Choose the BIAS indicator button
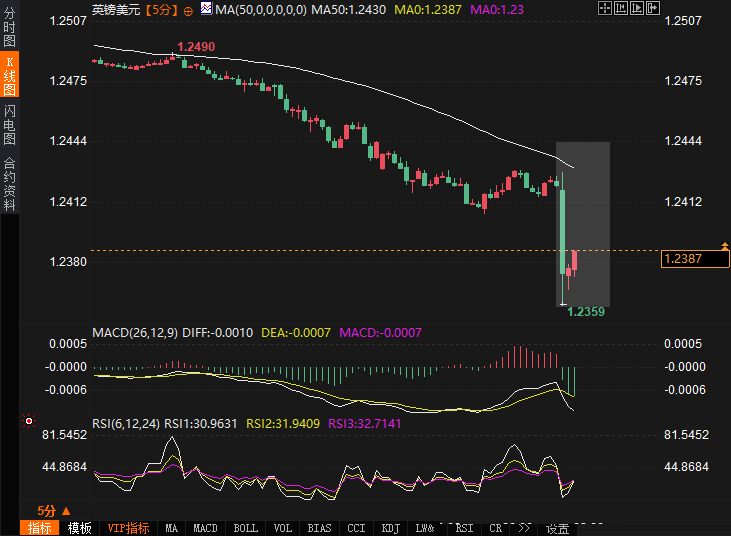Viewport: 731px width, 536px height. click(x=319, y=528)
